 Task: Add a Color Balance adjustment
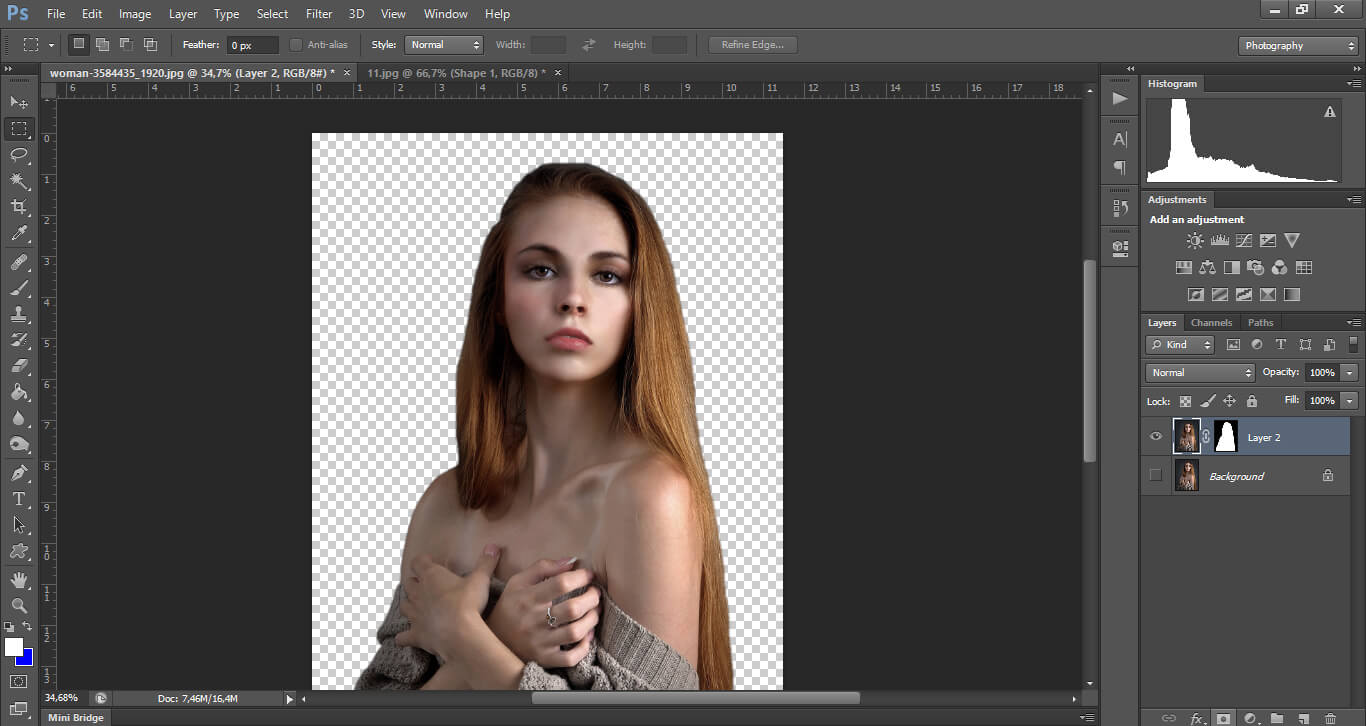coord(1207,268)
